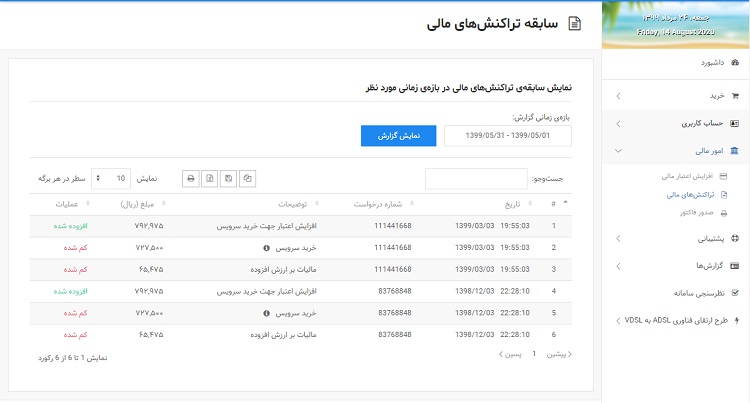
Task: Click the document icon beside the page title
Action: [574, 23]
